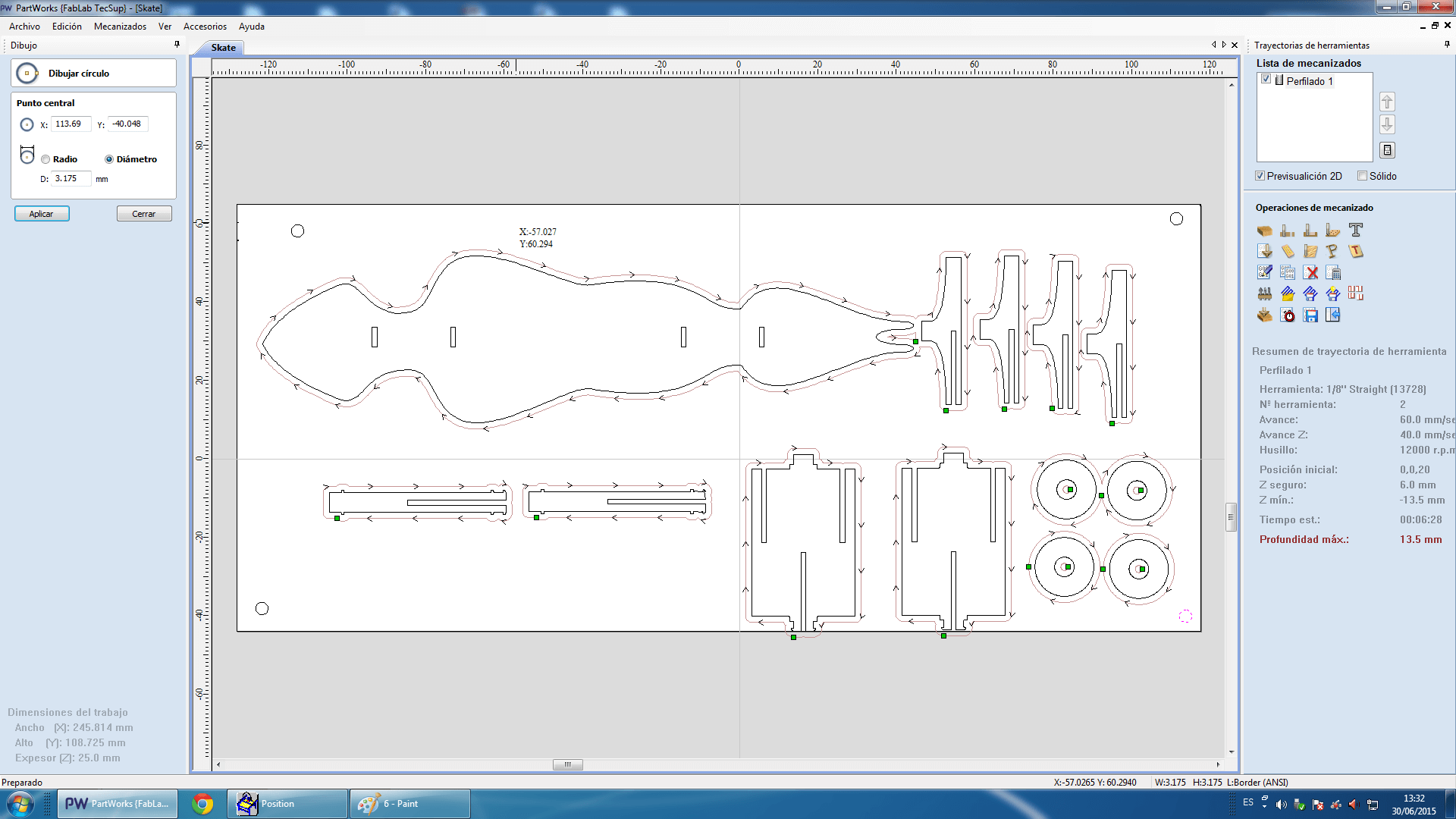
Task: Select the Drilling toolpath icon
Action: click(1332, 231)
